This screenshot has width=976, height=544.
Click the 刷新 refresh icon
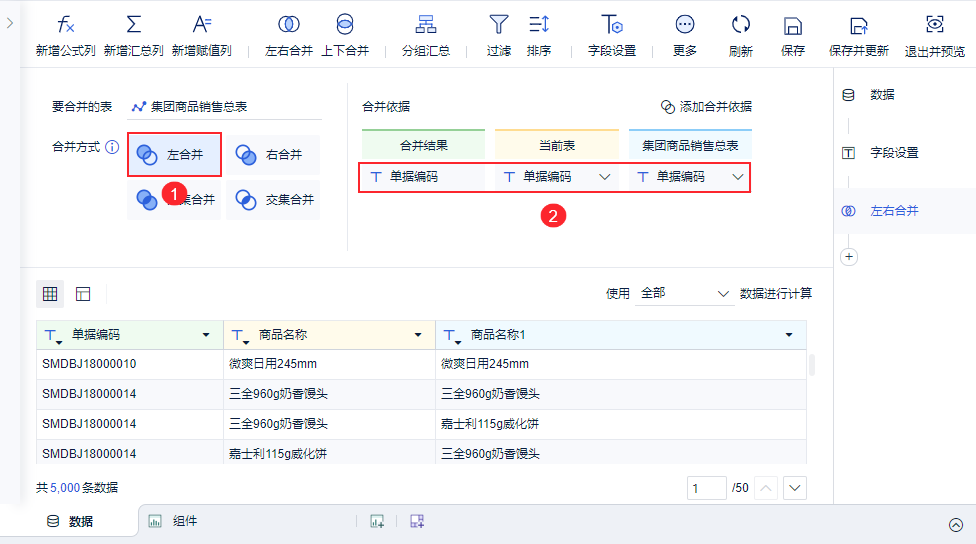(x=741, y=25)
